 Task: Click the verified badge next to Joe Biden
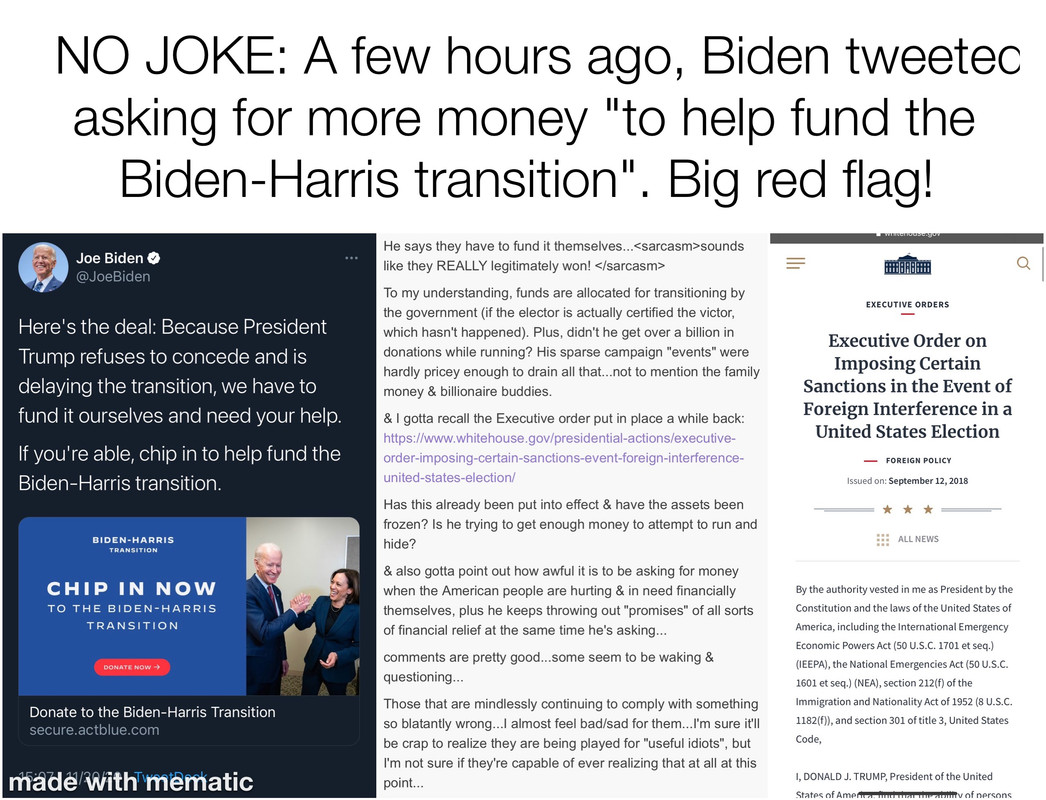(x=154, y=258)
